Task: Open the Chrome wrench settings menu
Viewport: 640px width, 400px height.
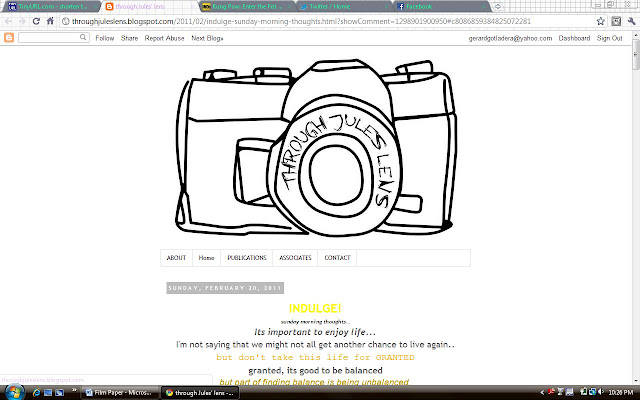Action: pos(631,21)
